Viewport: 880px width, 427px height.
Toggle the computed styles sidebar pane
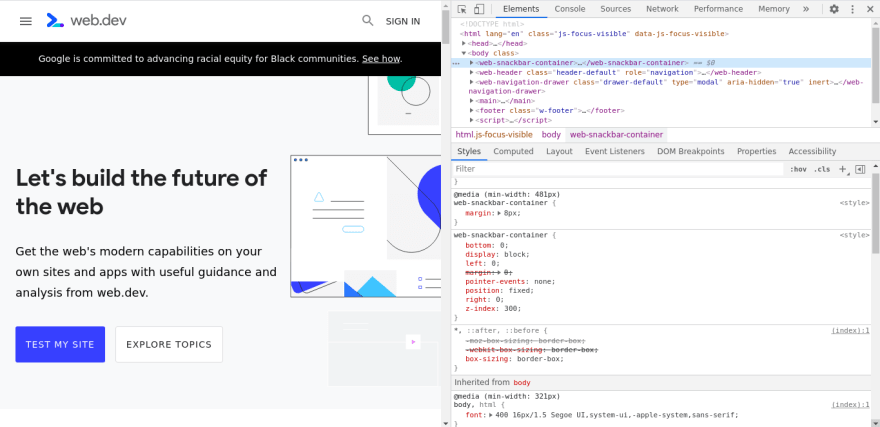coord(860,169)
